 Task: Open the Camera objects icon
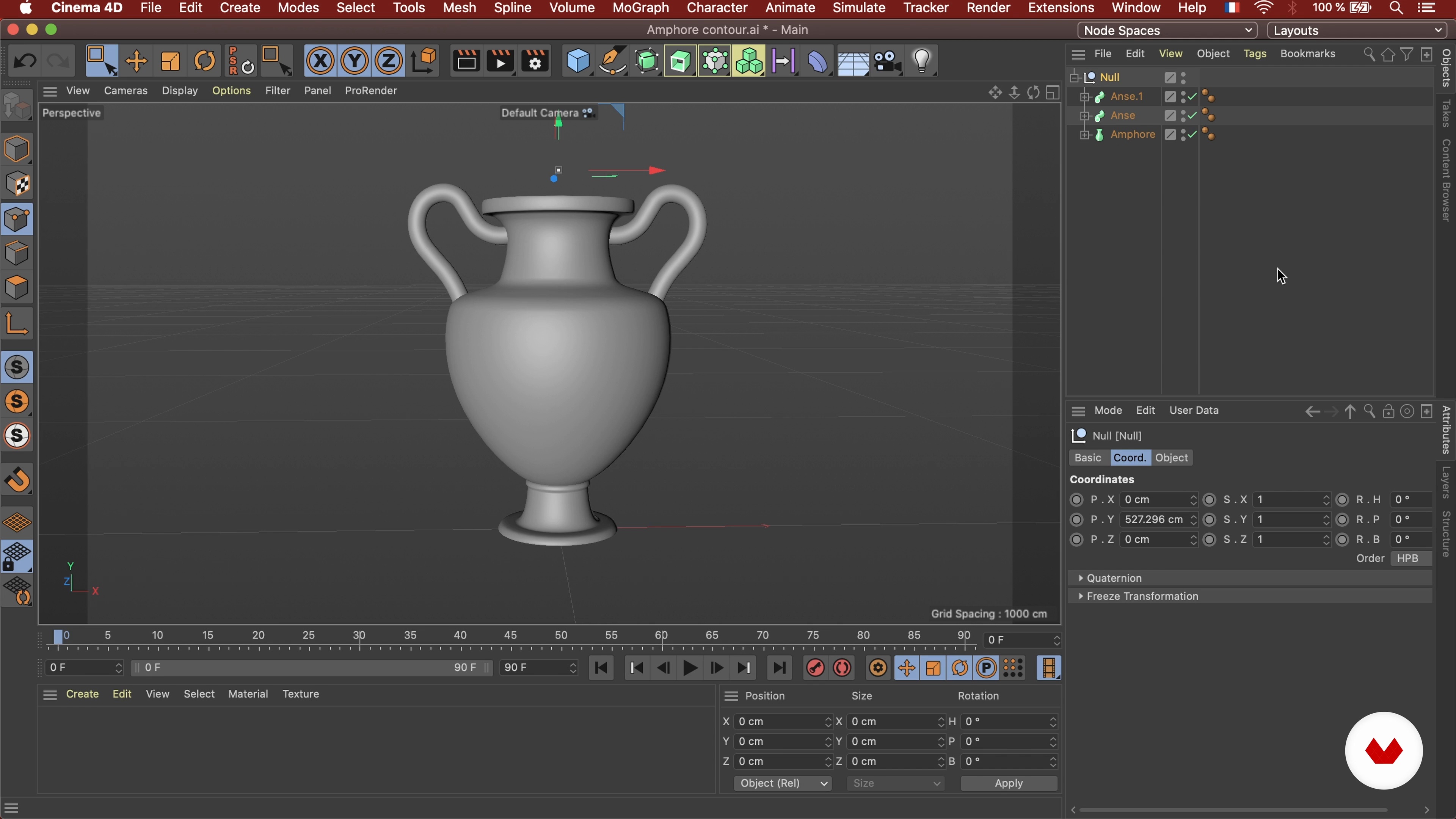pyautogui.click(x=887, y=61)
